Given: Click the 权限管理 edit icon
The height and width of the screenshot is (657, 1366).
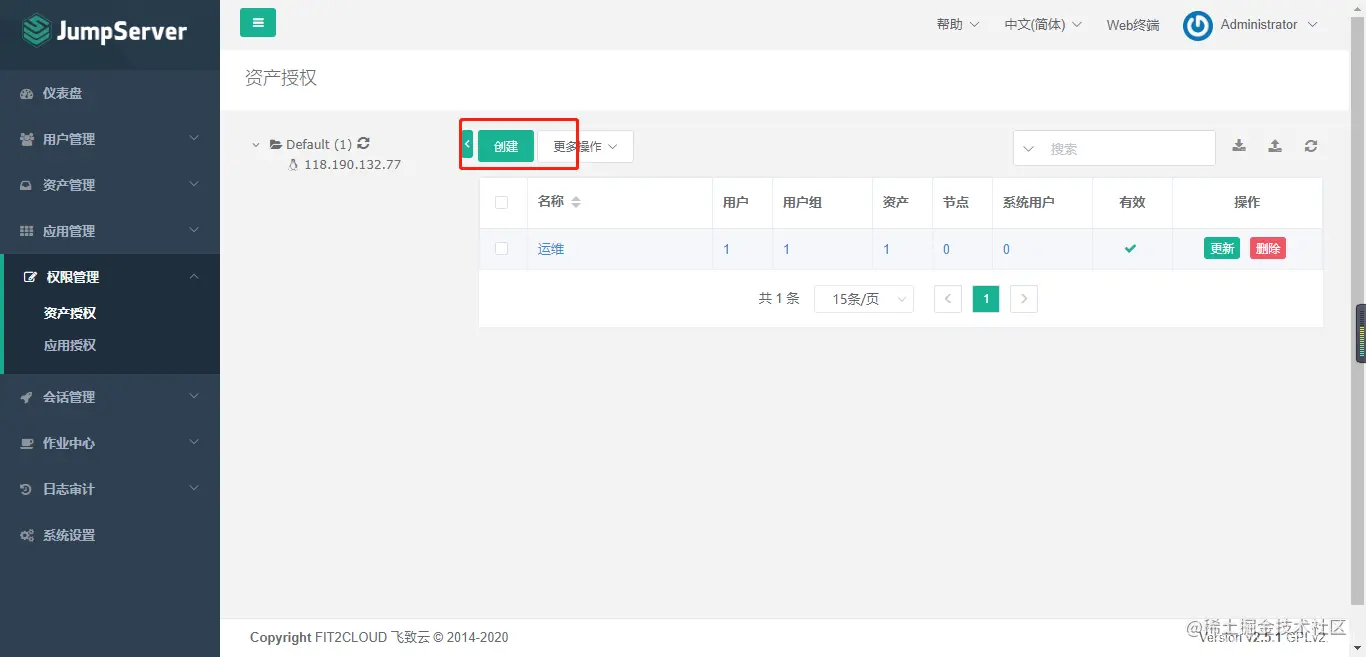Looking at the screenshot, I should coord(30,277).
